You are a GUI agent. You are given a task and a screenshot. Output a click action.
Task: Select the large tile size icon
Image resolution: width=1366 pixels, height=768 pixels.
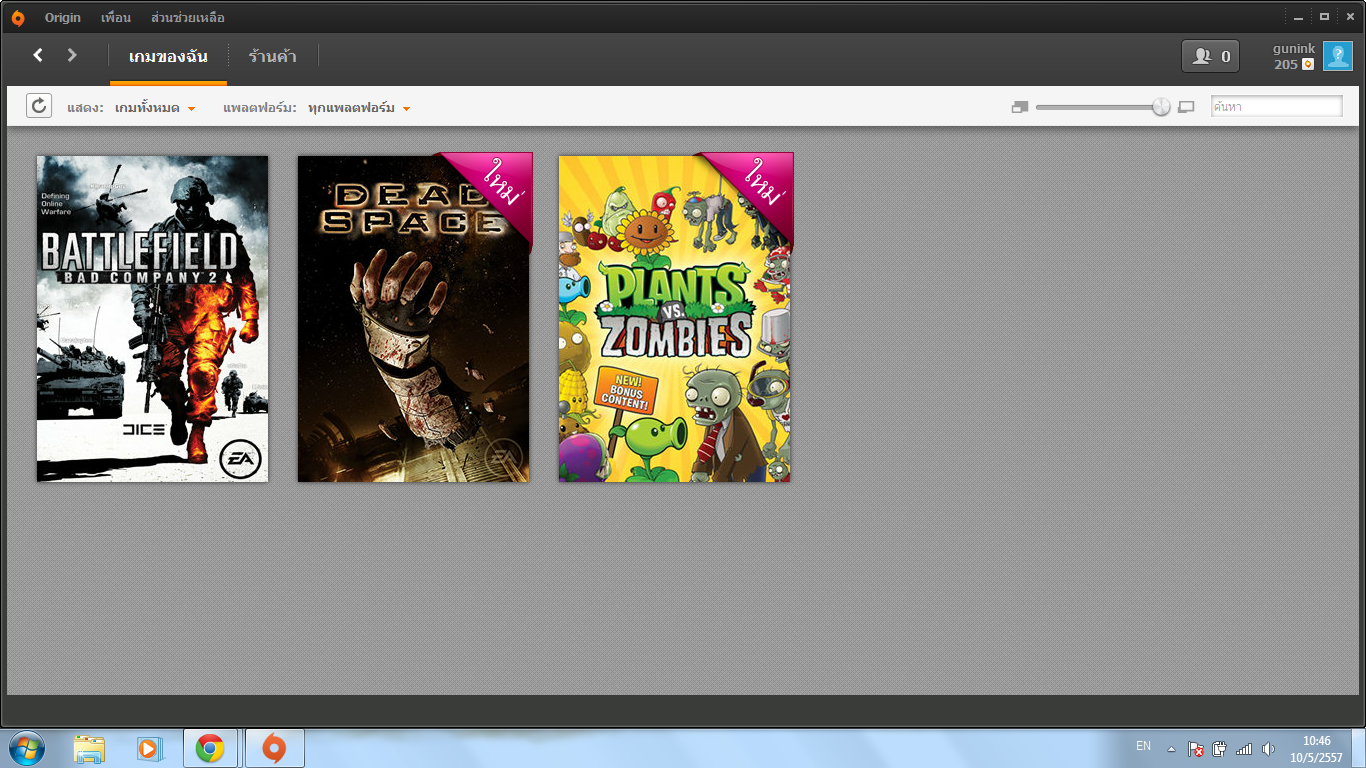(1186, 107)
